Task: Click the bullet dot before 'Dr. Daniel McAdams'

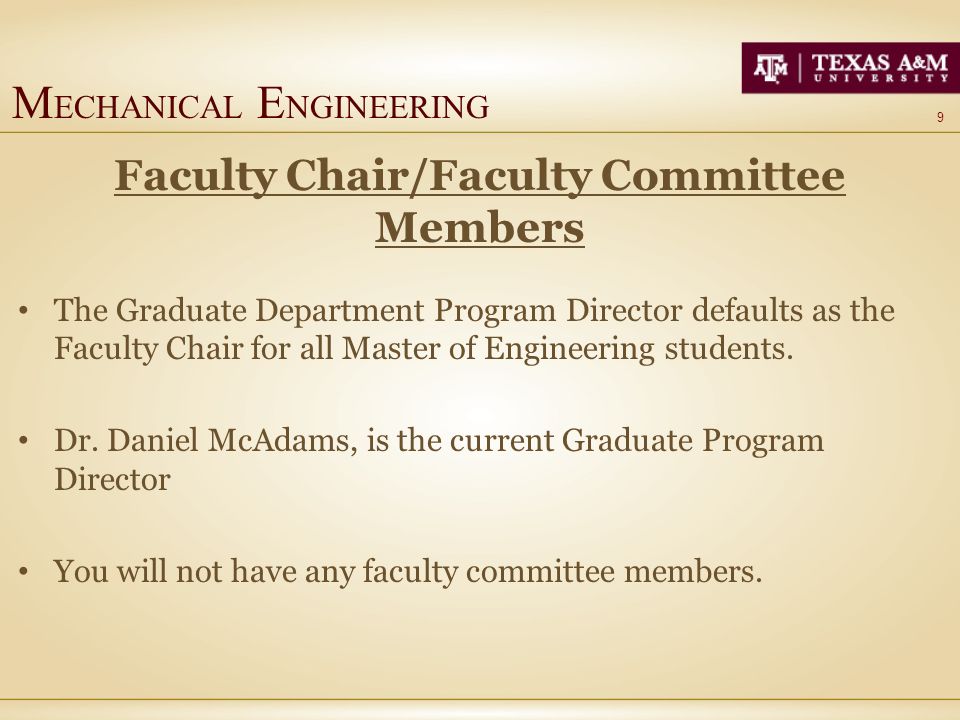Action: click(x=23, y=441)
